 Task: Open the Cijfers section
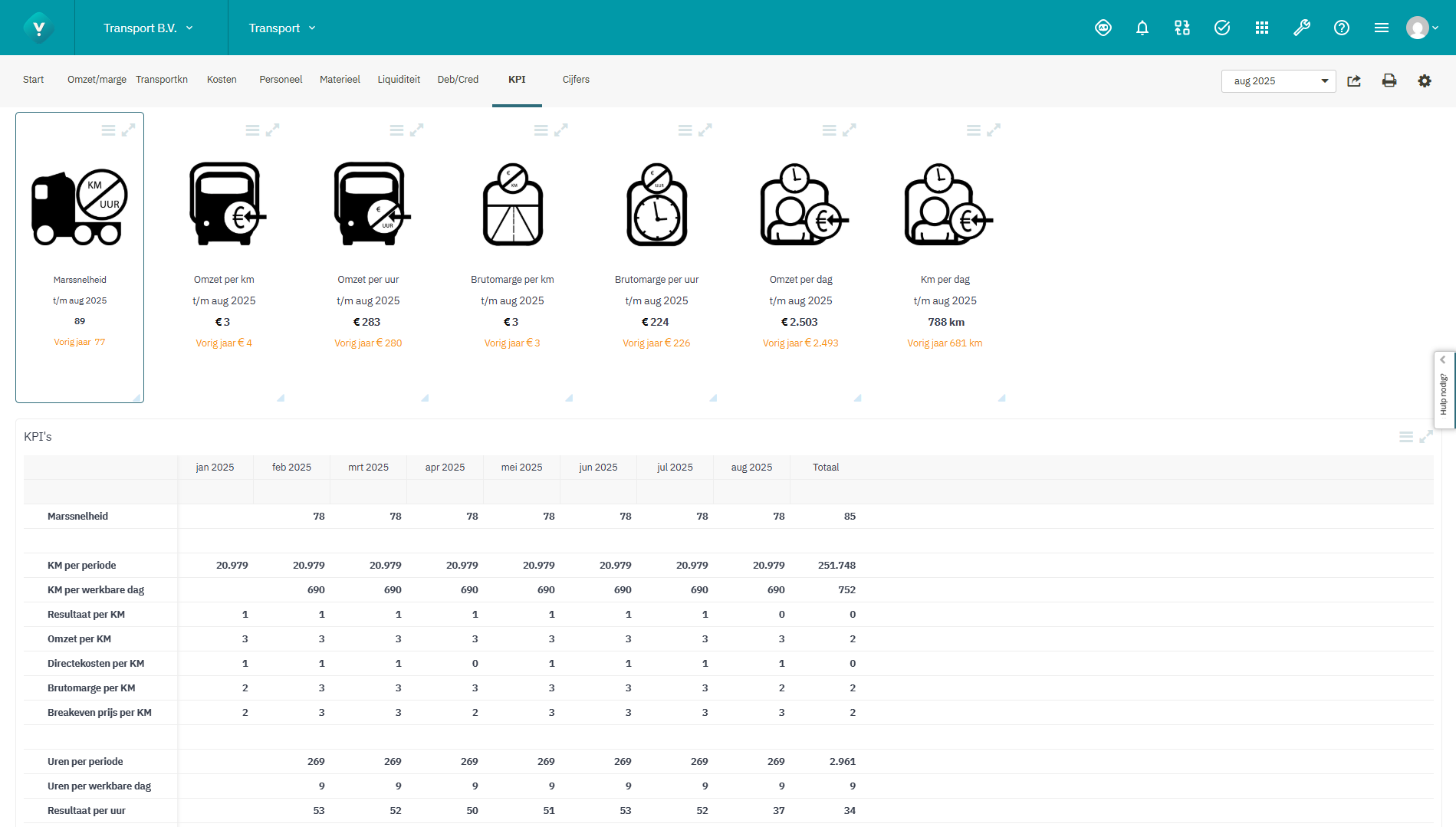pyautogui.click(x=576, y=79)
